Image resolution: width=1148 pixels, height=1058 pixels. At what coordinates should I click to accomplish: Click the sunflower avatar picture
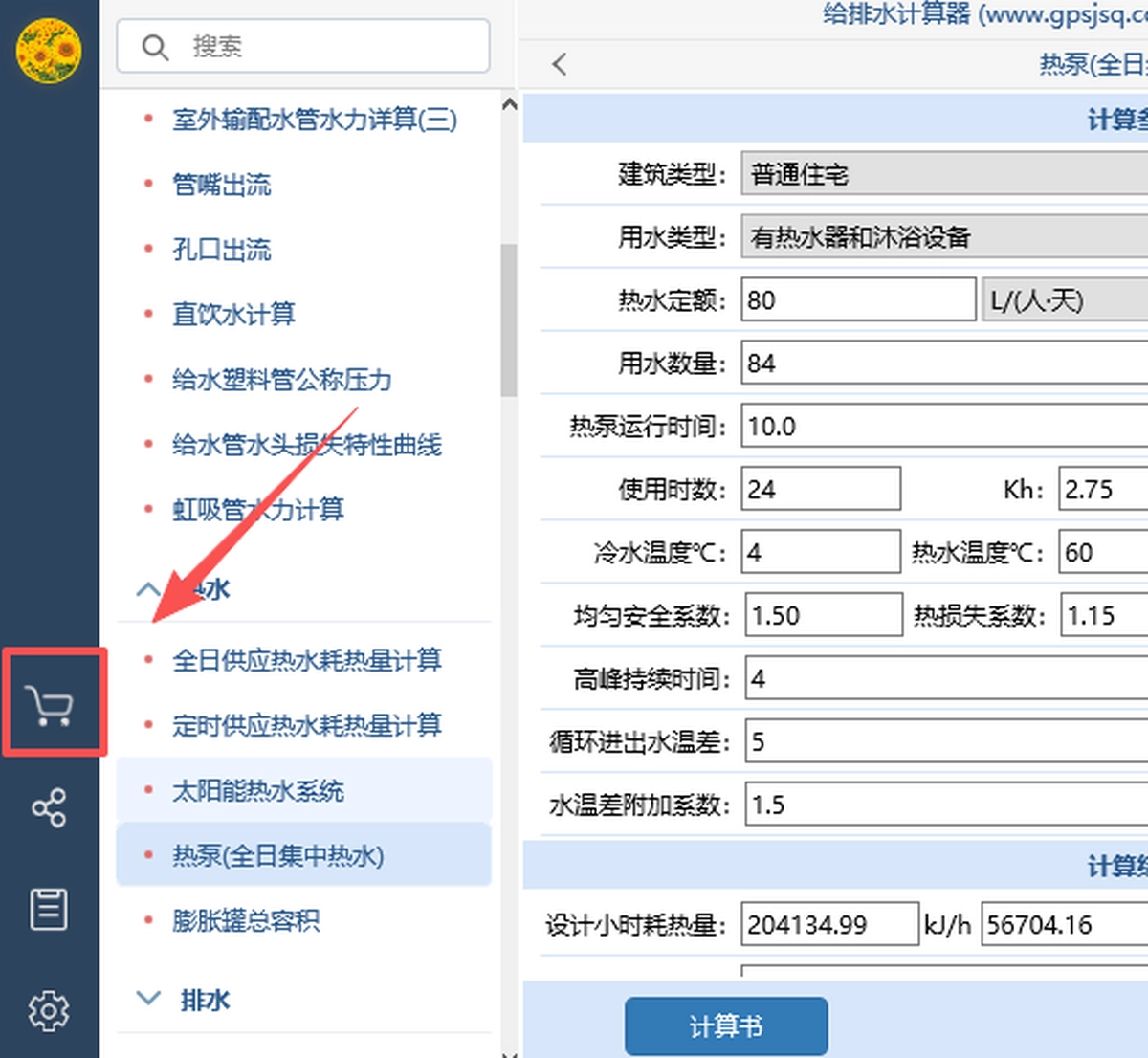click(x=49, y=50)
